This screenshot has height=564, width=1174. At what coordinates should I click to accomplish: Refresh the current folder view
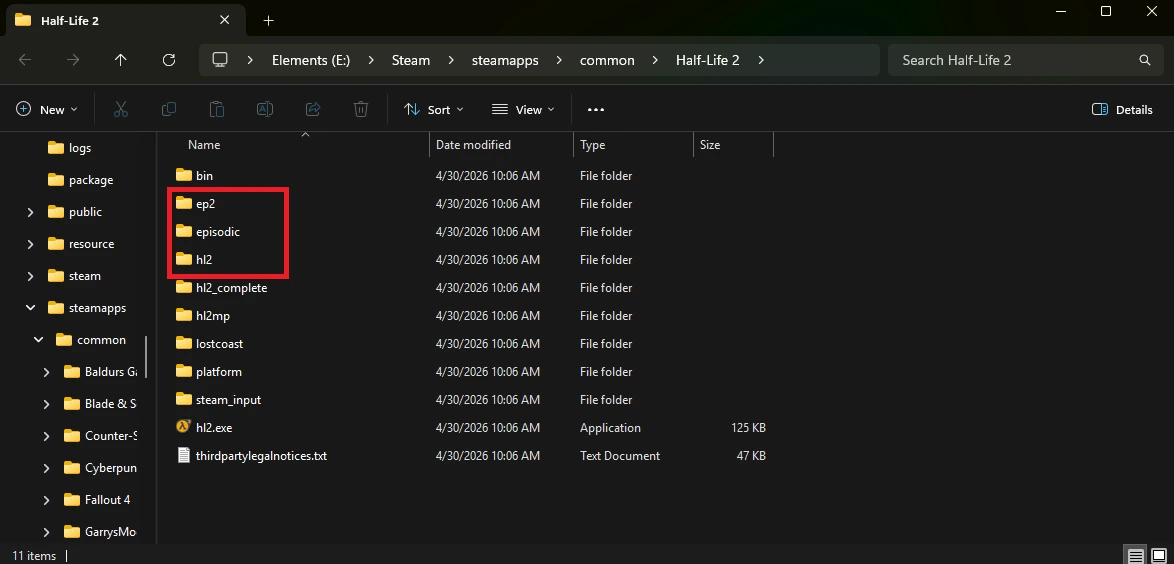[x=169, y=60]
